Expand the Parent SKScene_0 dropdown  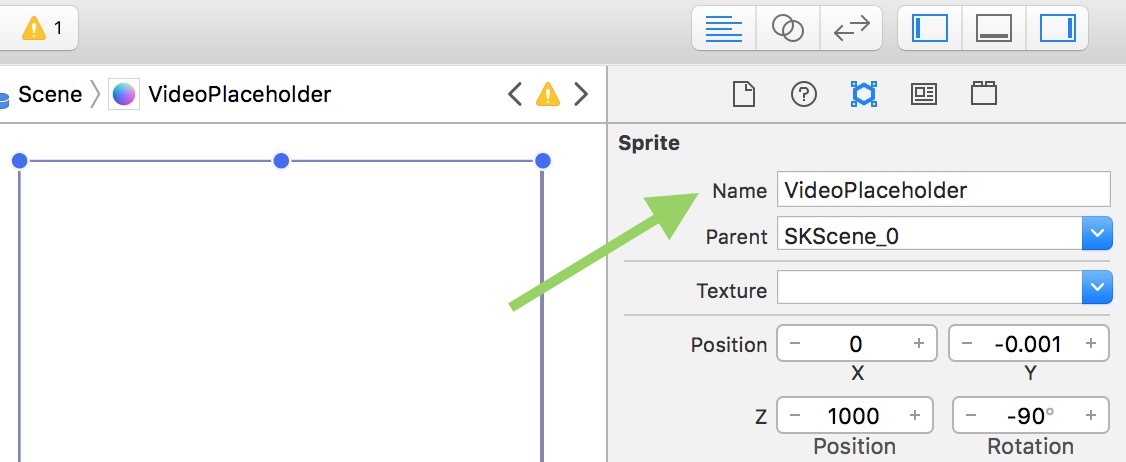coord(1097,236)
